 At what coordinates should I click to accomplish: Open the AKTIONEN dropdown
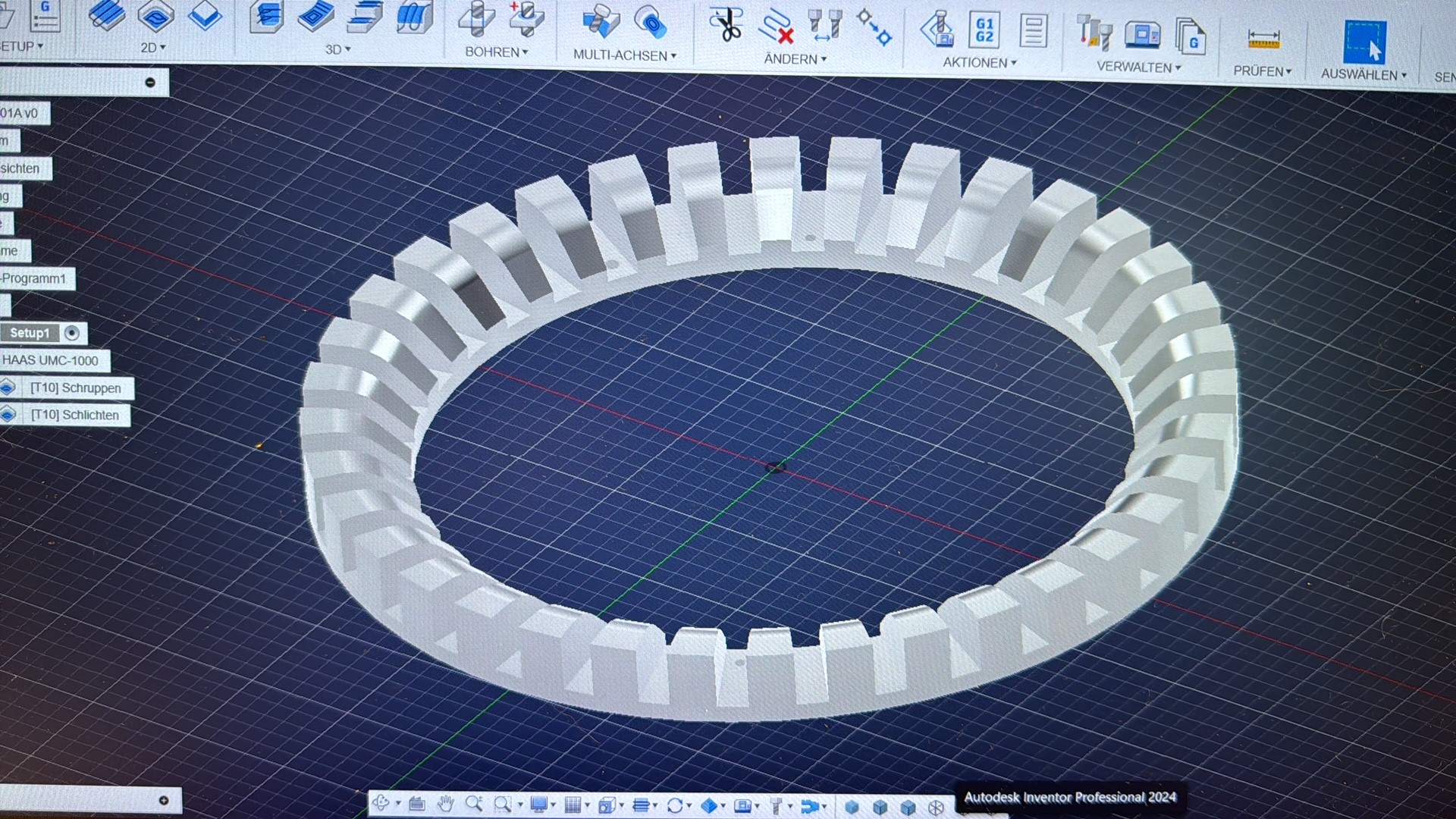click(x=980, y=63)
